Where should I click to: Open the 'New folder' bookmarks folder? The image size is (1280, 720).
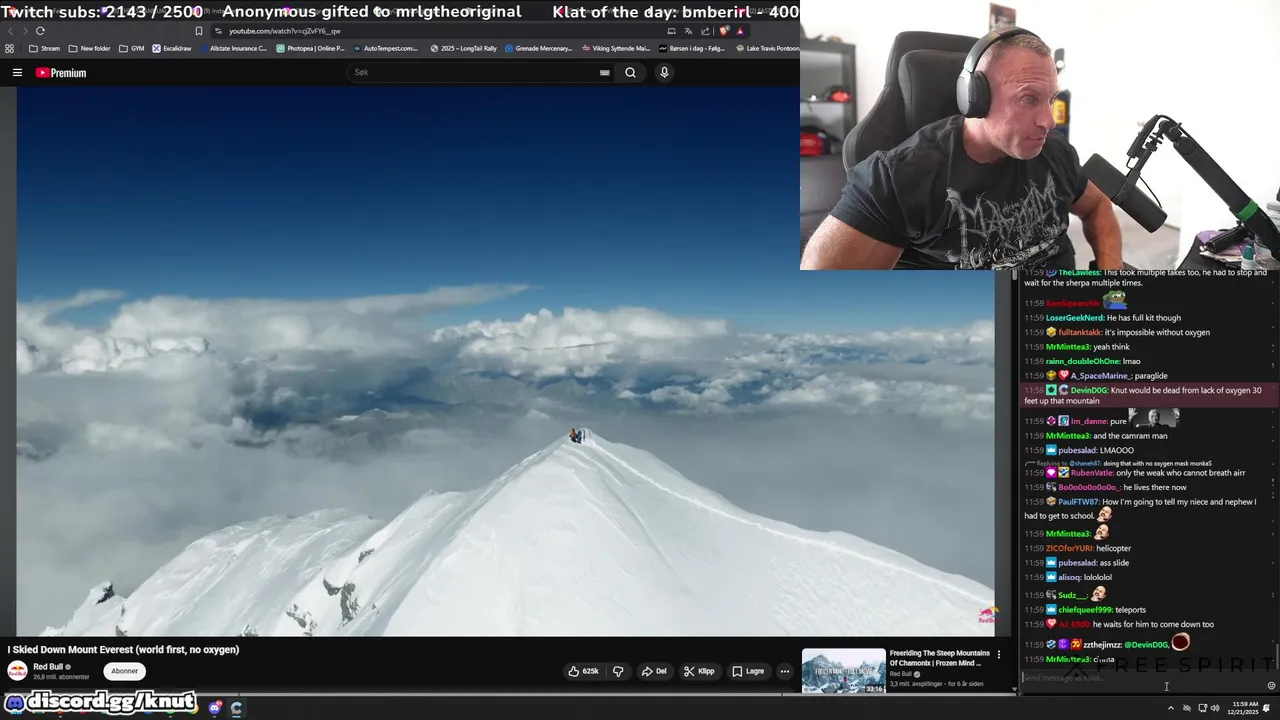(90, 48)
